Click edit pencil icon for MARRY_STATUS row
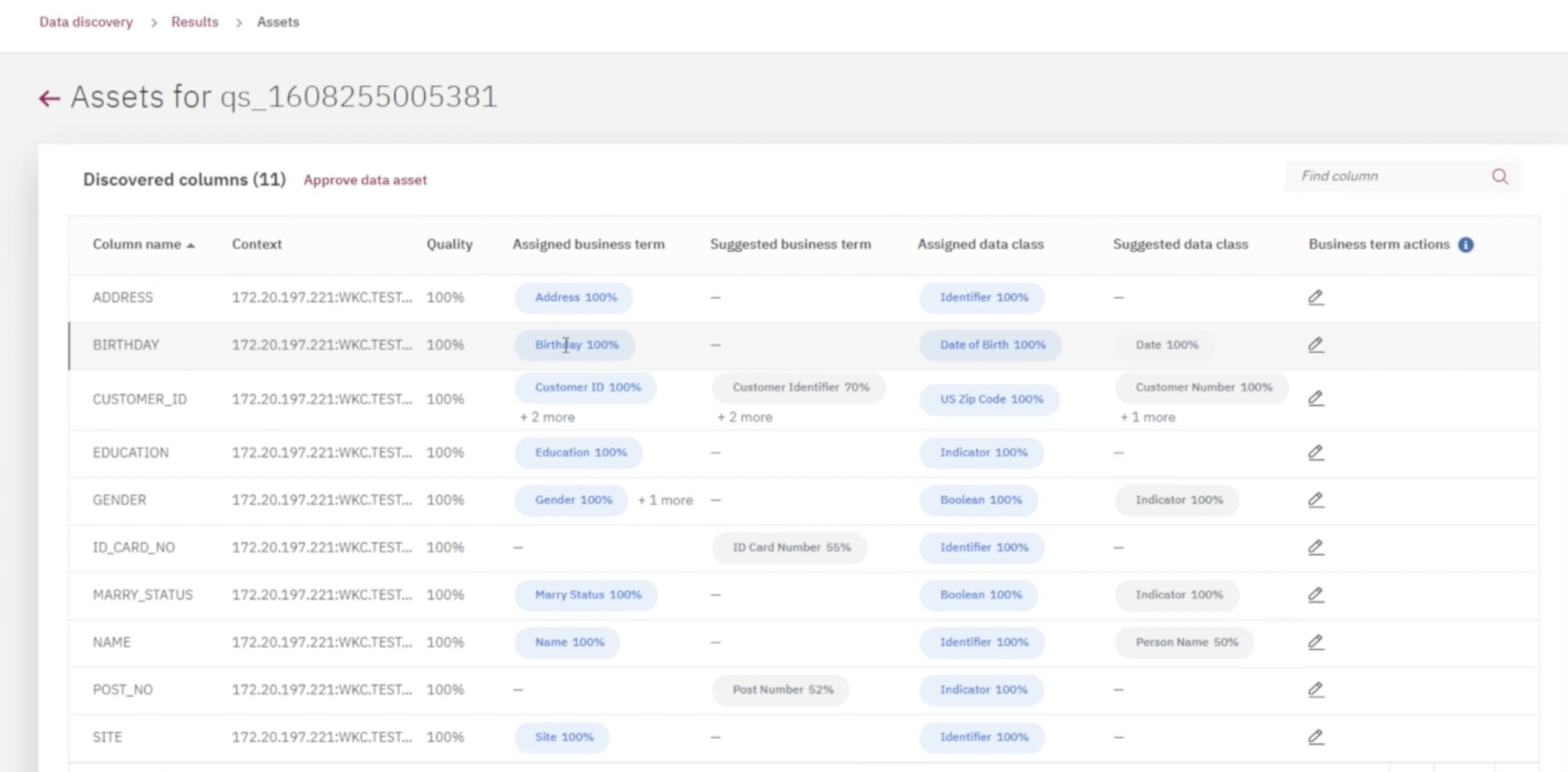Image resolution: width=1568 pixels, height=772 pixels. click(x=1316, y=594)
